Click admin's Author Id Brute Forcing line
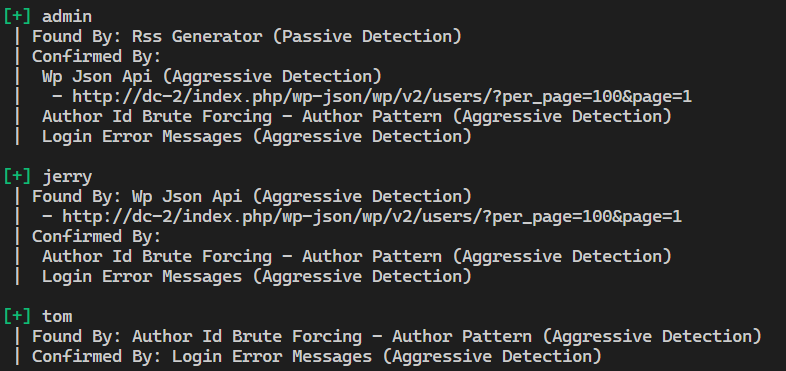 (356, 116)
